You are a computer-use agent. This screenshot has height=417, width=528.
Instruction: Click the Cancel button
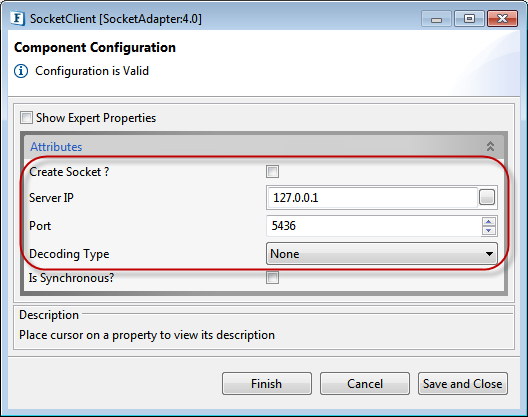pos(365,383)
